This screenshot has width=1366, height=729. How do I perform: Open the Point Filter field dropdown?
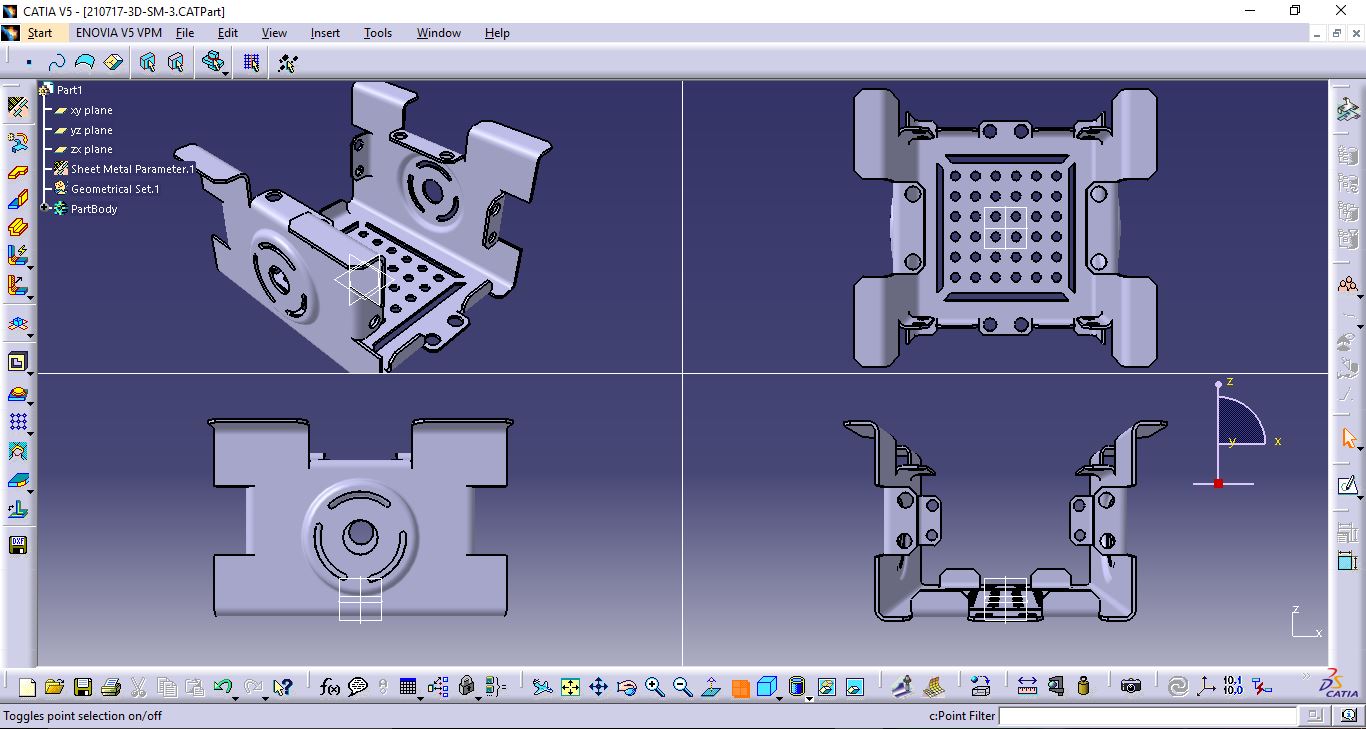click(x=1313, y=716)
